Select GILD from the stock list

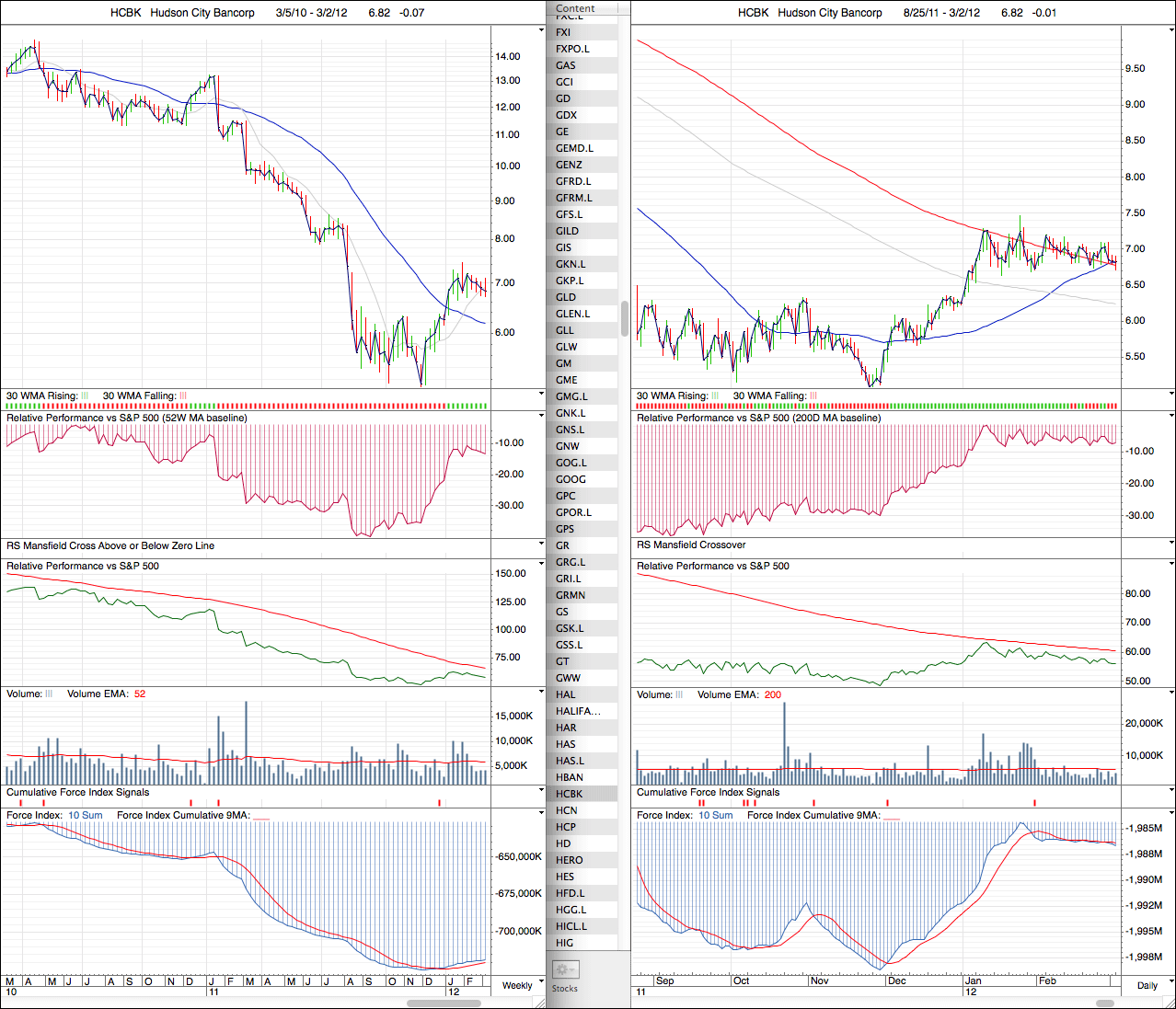[567, 231]
